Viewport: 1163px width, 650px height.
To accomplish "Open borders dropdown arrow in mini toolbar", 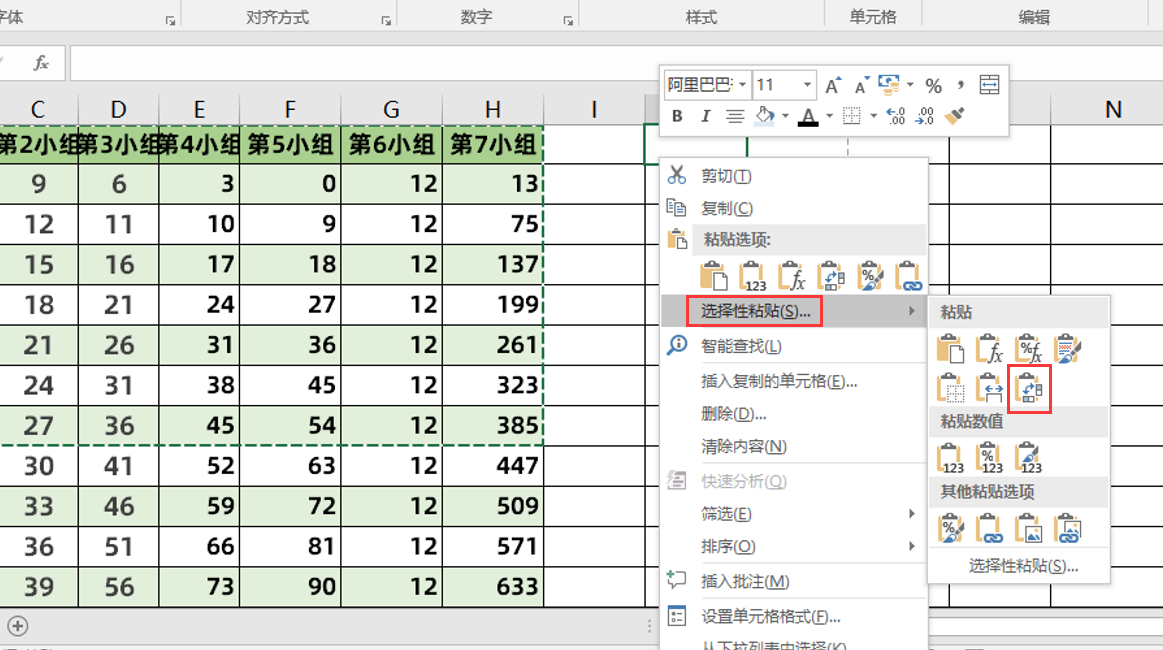I will (873, 116).
